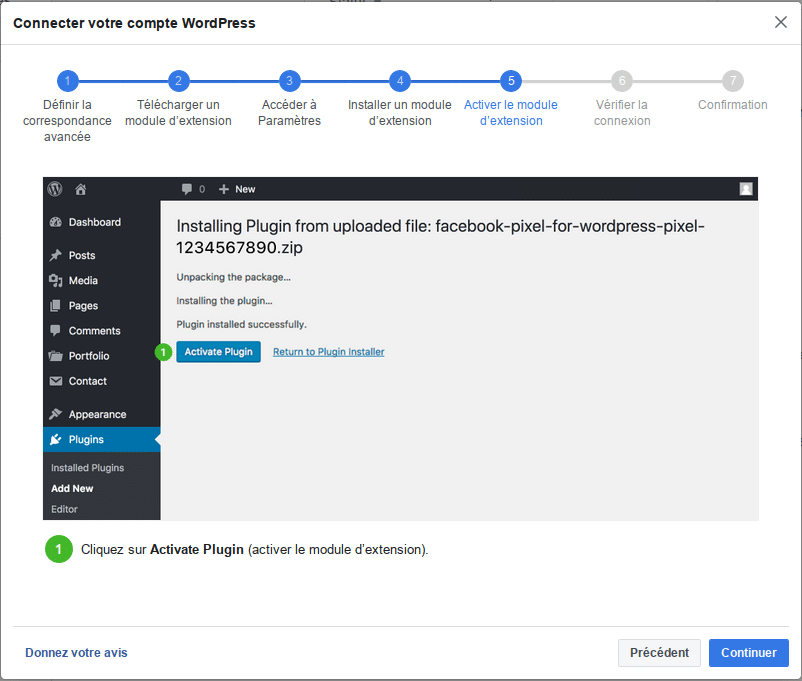Select the Media icon in WordPress sidebar
802x681 pixels.
coord(55,280)
